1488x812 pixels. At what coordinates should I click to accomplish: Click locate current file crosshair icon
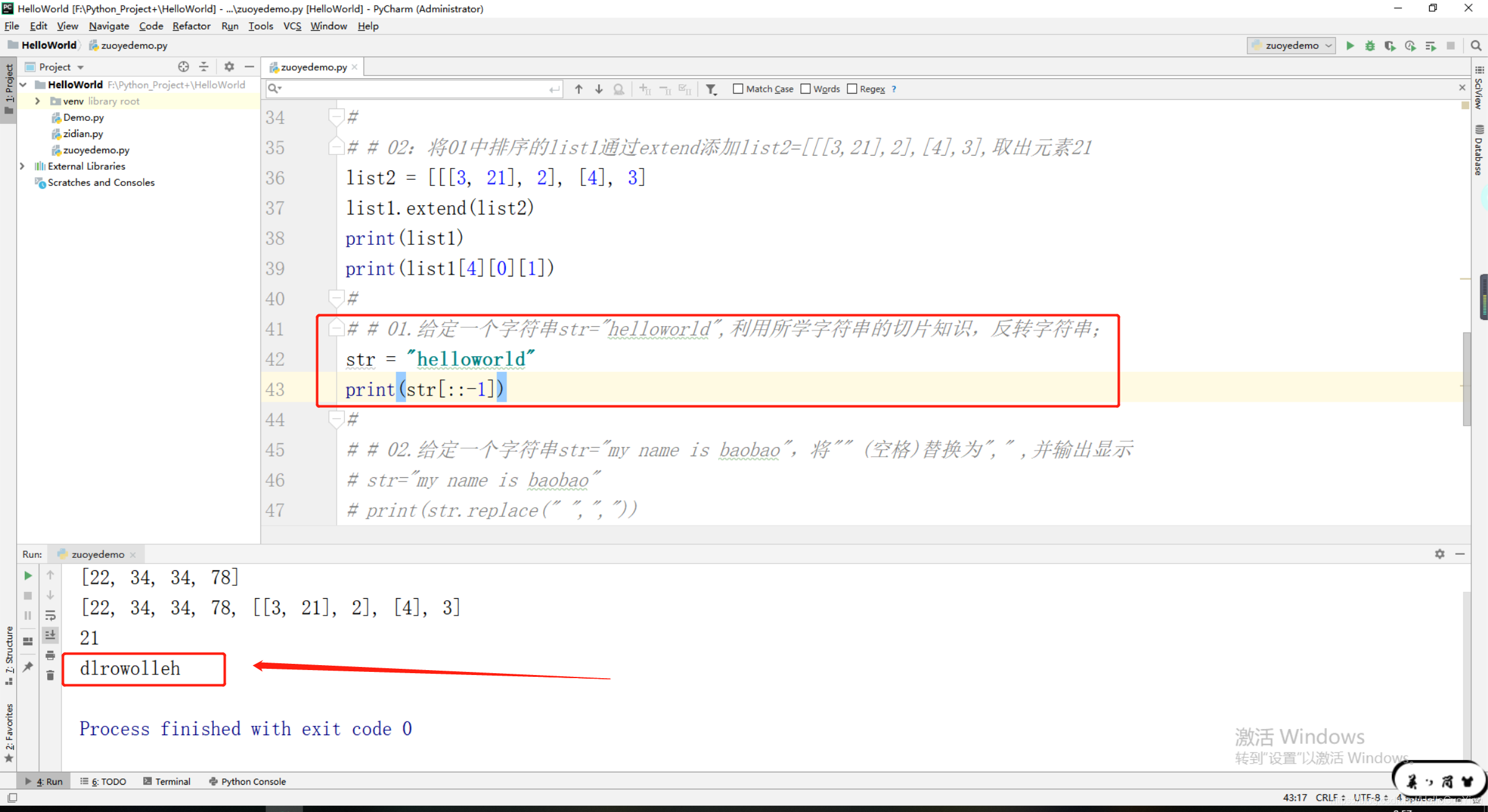(x=183, y=66)
